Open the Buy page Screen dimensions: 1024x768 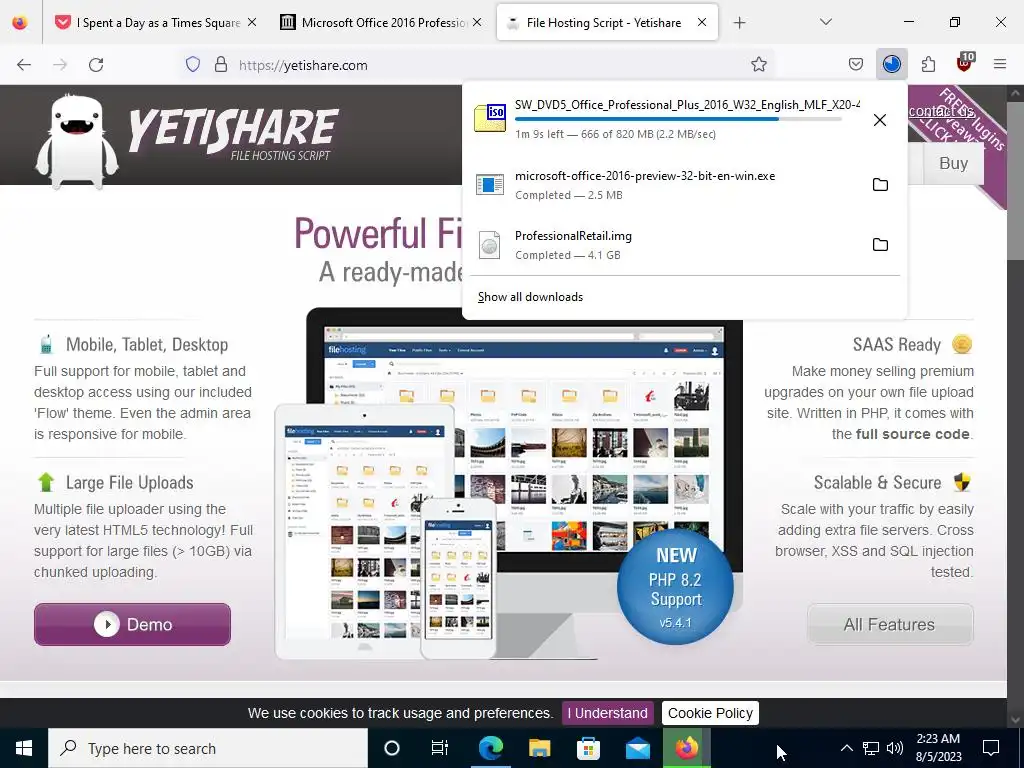coord(953,163)
